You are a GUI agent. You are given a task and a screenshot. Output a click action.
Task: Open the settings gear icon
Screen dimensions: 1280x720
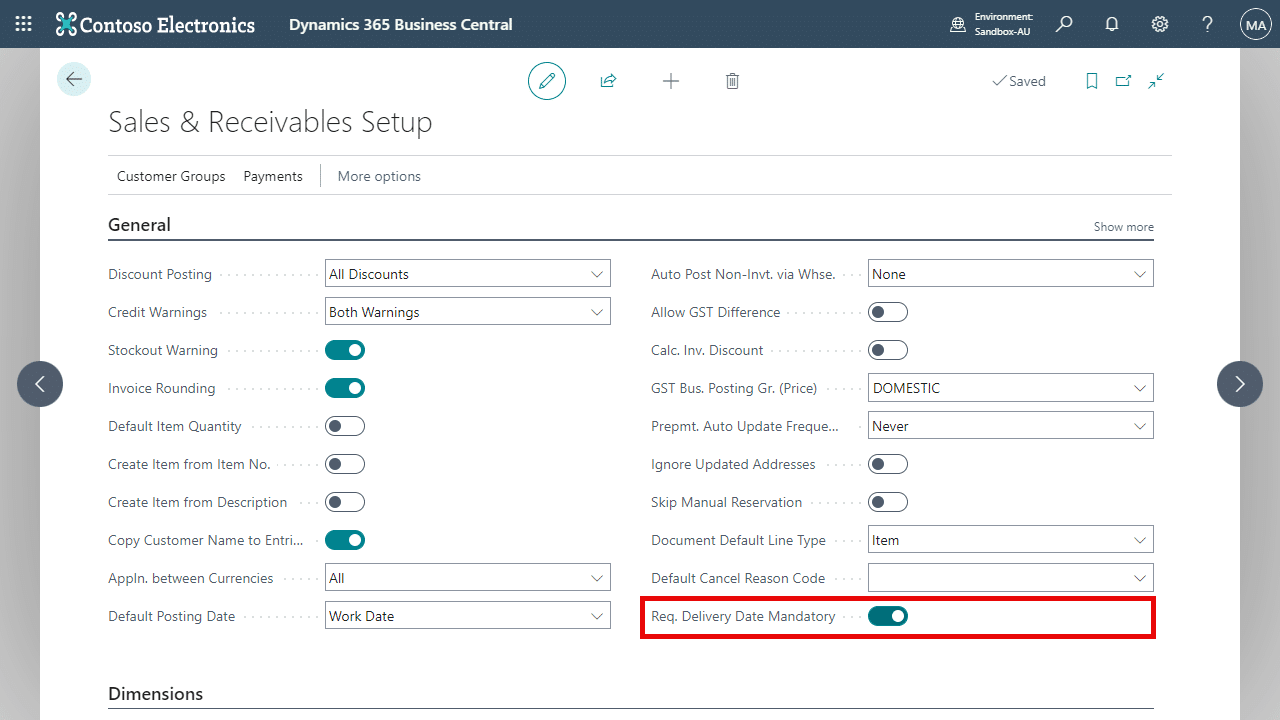(1160, 24)
